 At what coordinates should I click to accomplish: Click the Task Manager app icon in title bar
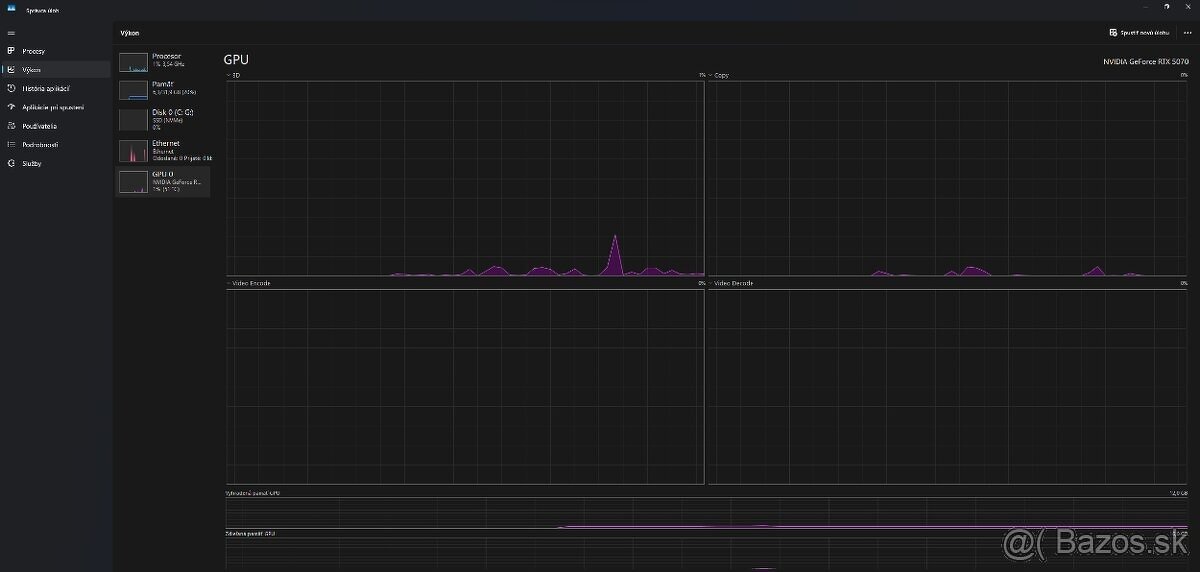[11, 8]
